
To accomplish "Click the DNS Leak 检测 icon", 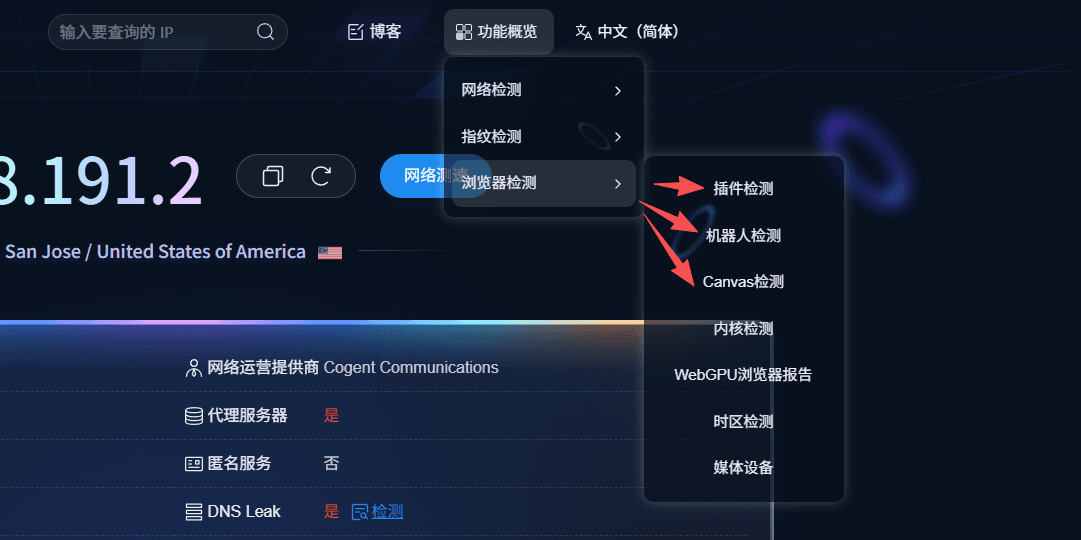I will point(360,512).
